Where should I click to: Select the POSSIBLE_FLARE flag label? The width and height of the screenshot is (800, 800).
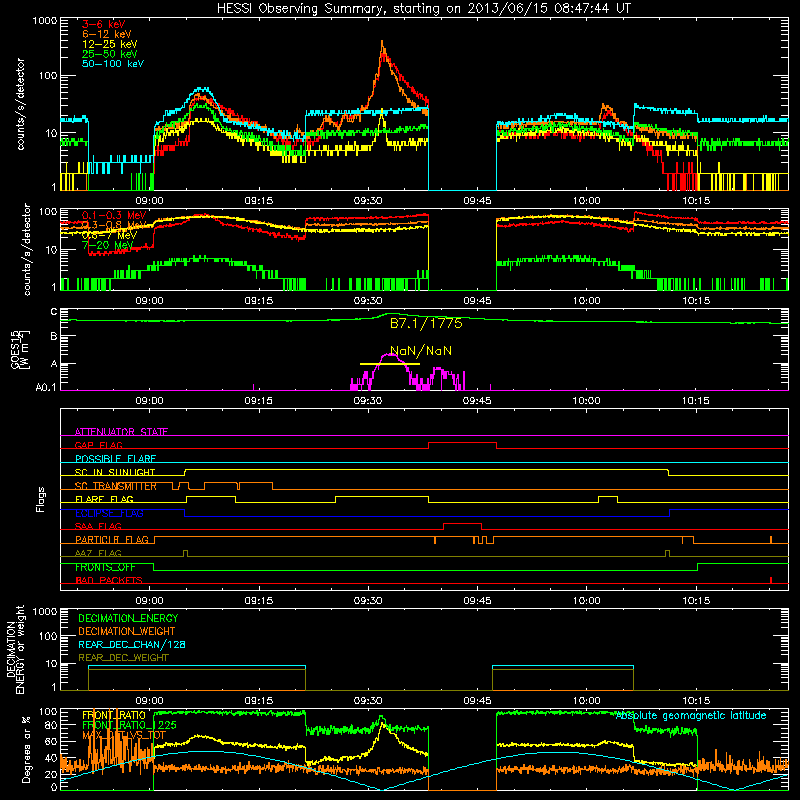(115, 459)
